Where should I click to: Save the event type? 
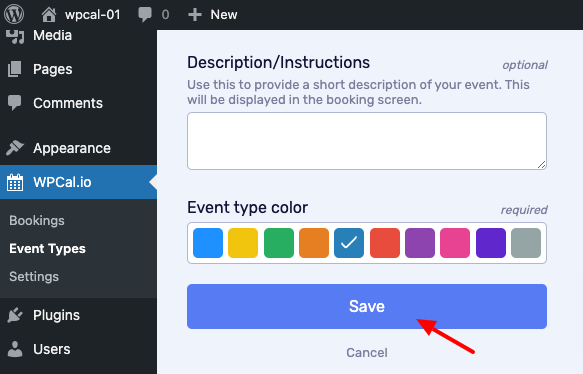(367, 306)
